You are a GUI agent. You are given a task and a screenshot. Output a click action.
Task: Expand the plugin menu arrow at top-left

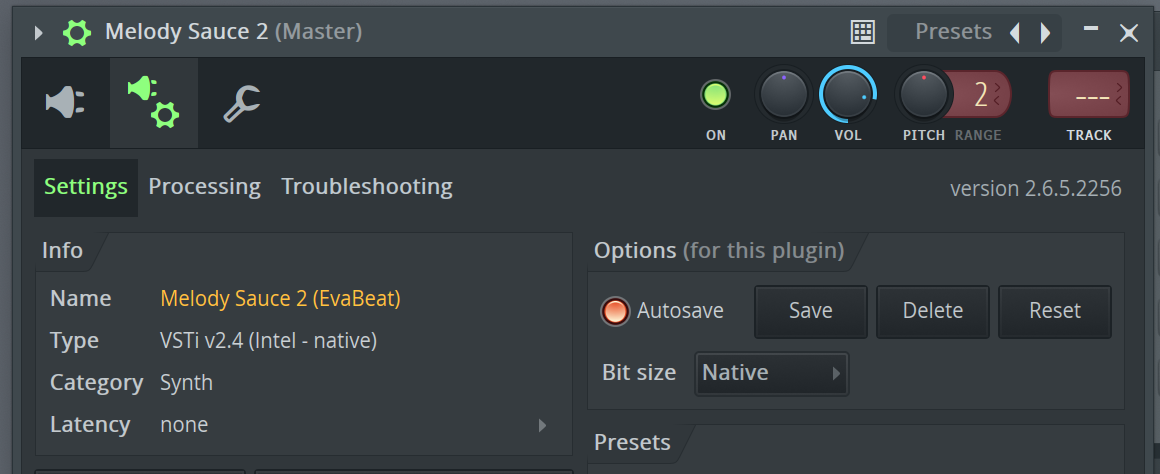(39, 33)
